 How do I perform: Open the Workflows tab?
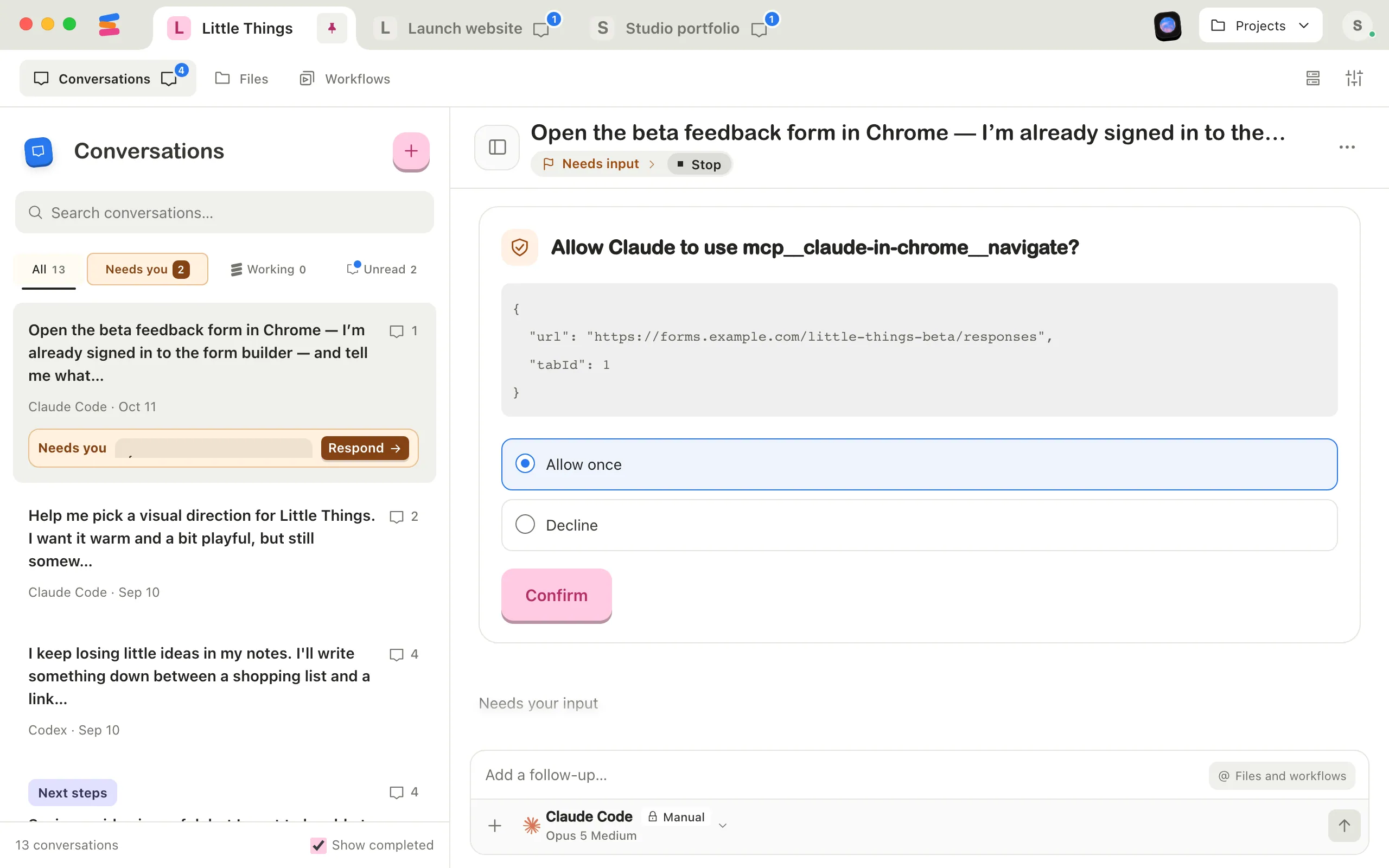tap(345, 79)
